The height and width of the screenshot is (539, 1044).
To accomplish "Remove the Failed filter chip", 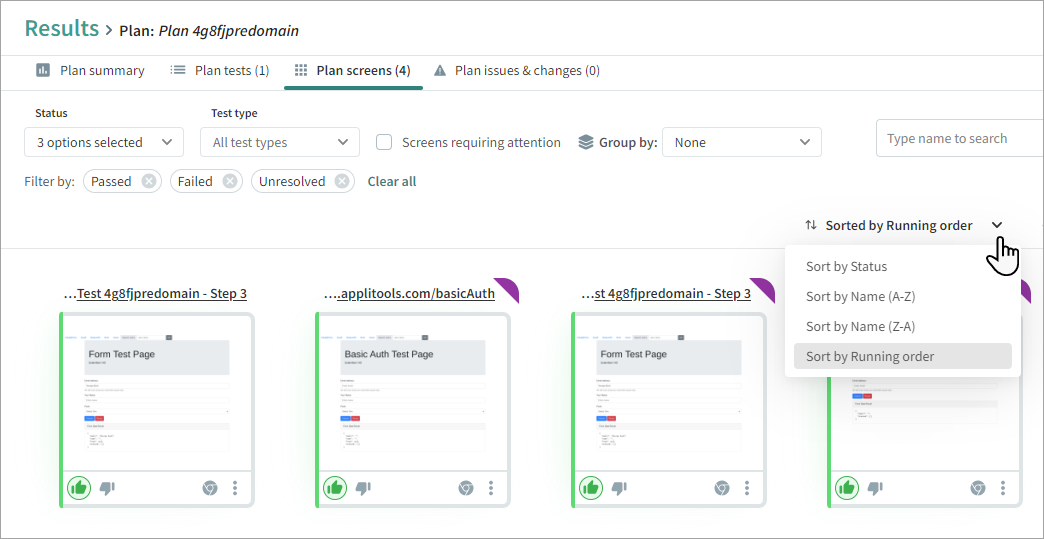I will tap(230, 181).
